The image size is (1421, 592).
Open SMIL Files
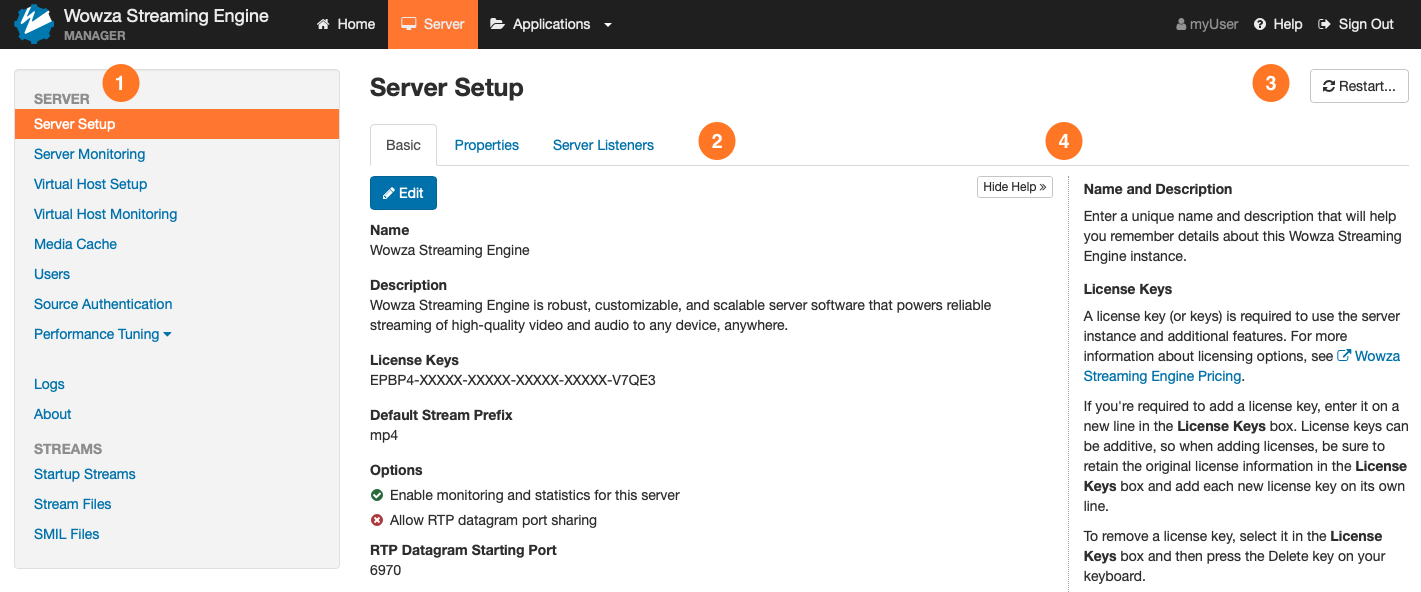pos(67,534)
